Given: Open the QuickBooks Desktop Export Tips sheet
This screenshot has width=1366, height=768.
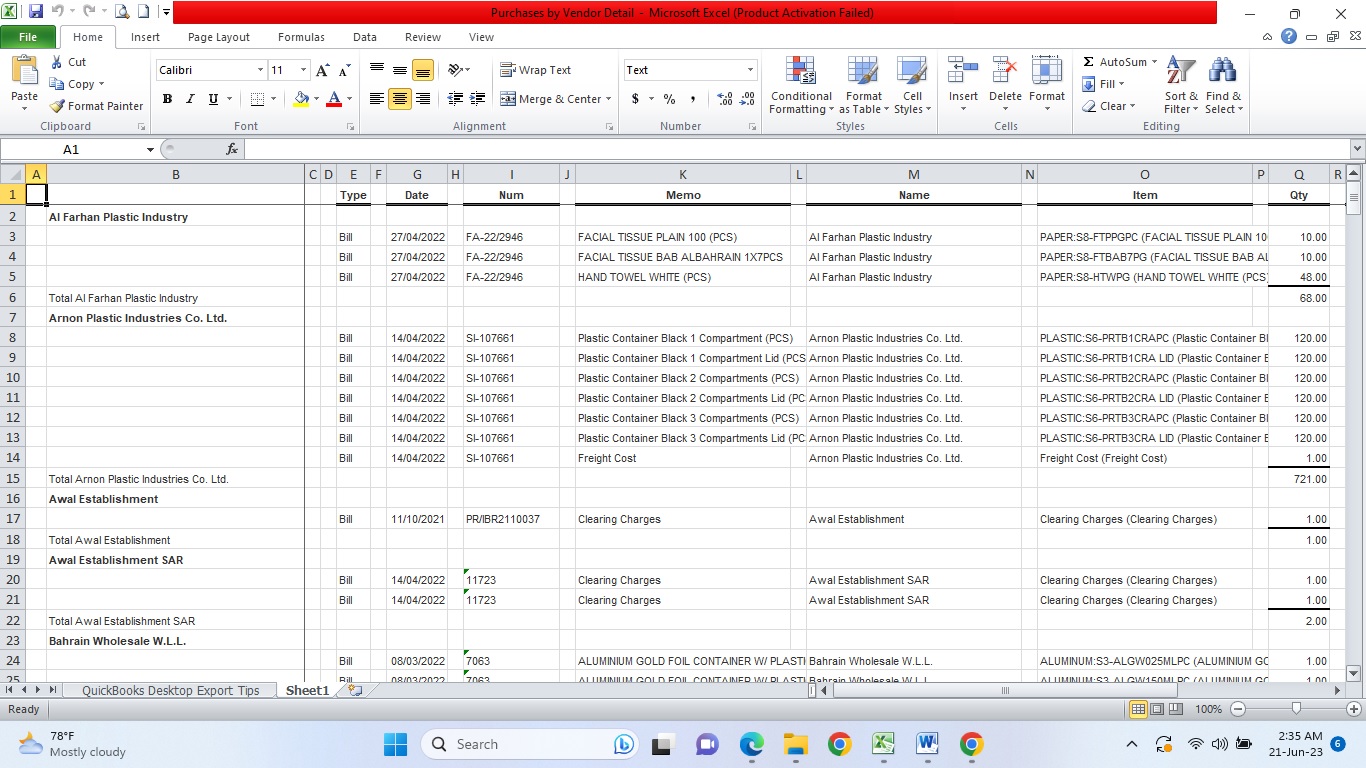Looking at the screenshot, I should click(x=170, y=690).
